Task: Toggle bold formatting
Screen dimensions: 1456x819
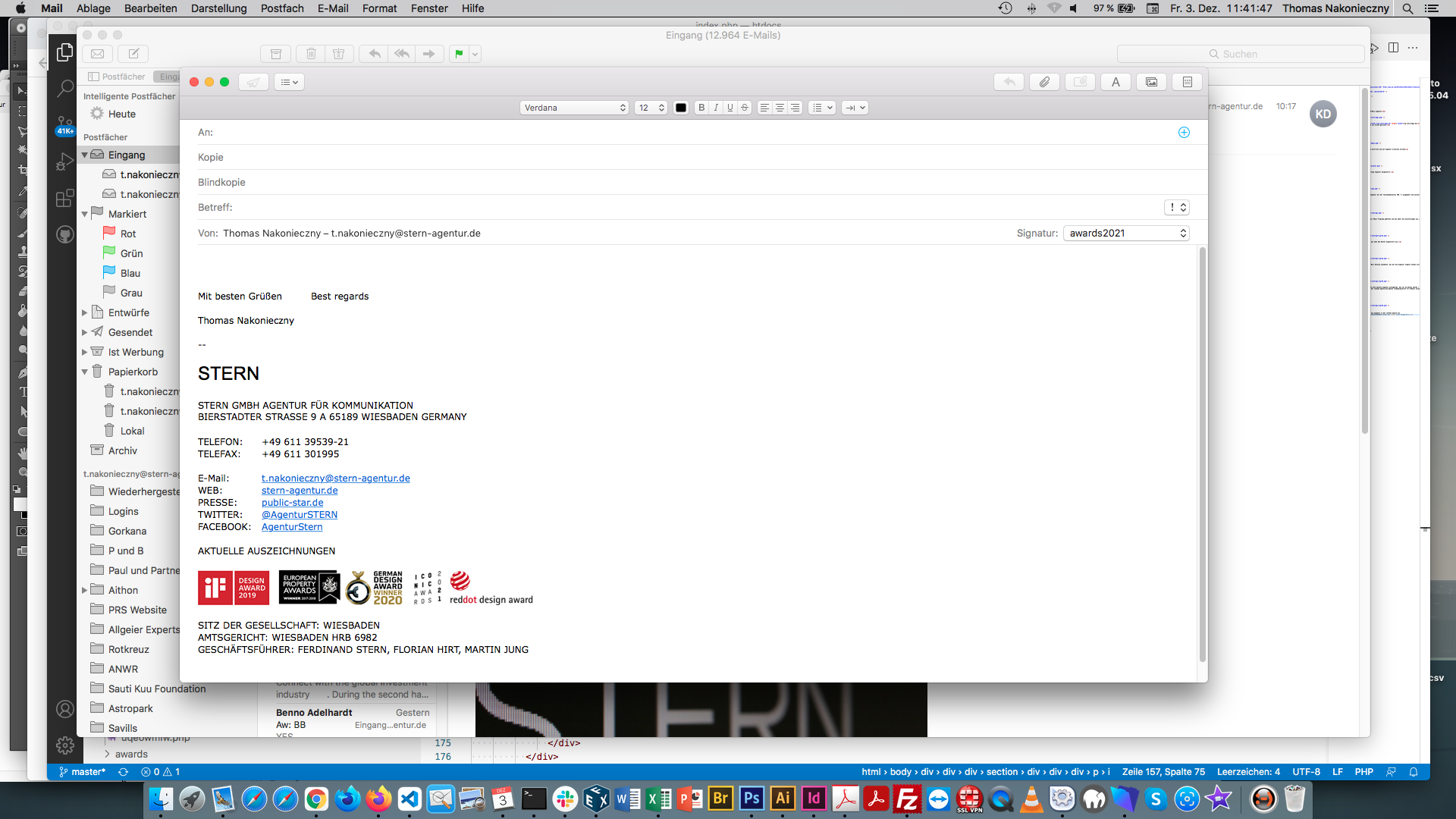Action: (701, 108)
